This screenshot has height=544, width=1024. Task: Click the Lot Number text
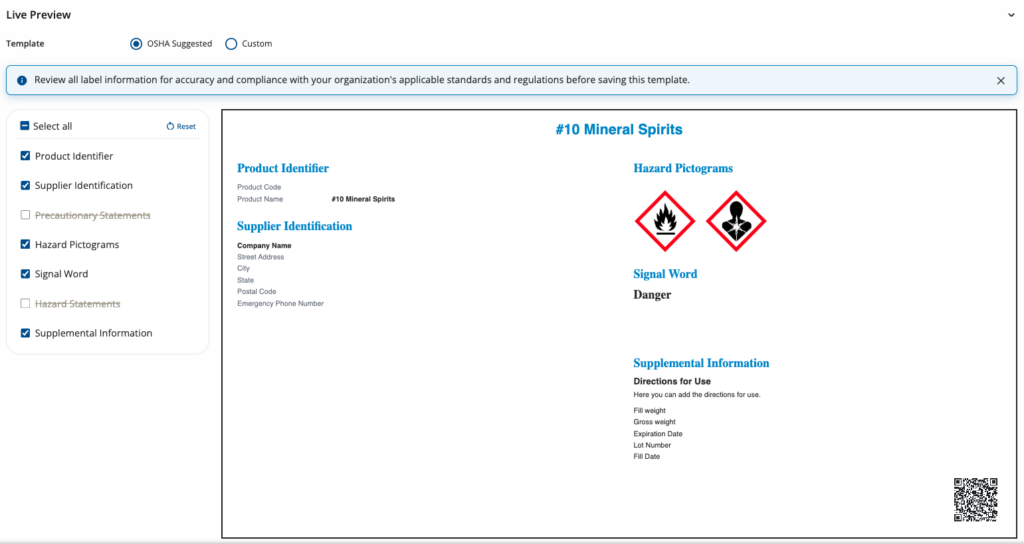(x=652, y=445)
